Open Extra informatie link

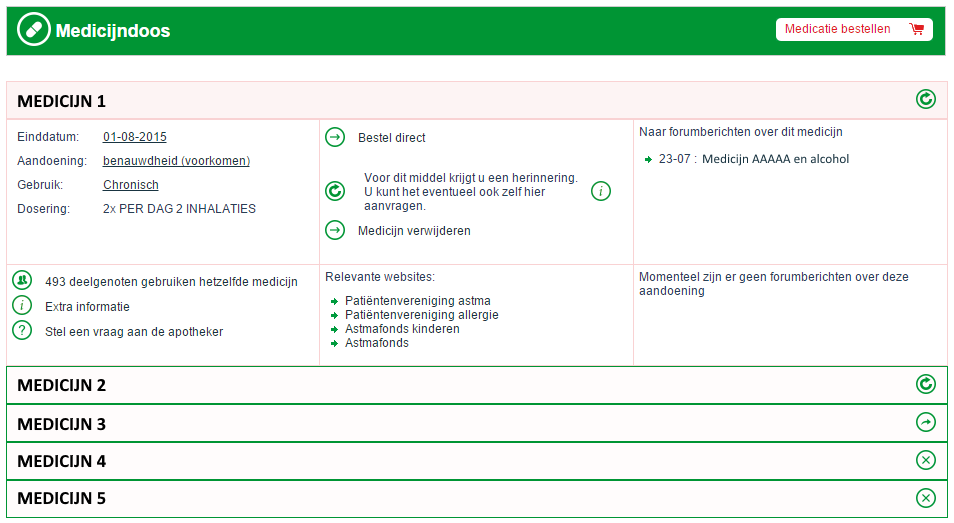[x=87, y=307]
